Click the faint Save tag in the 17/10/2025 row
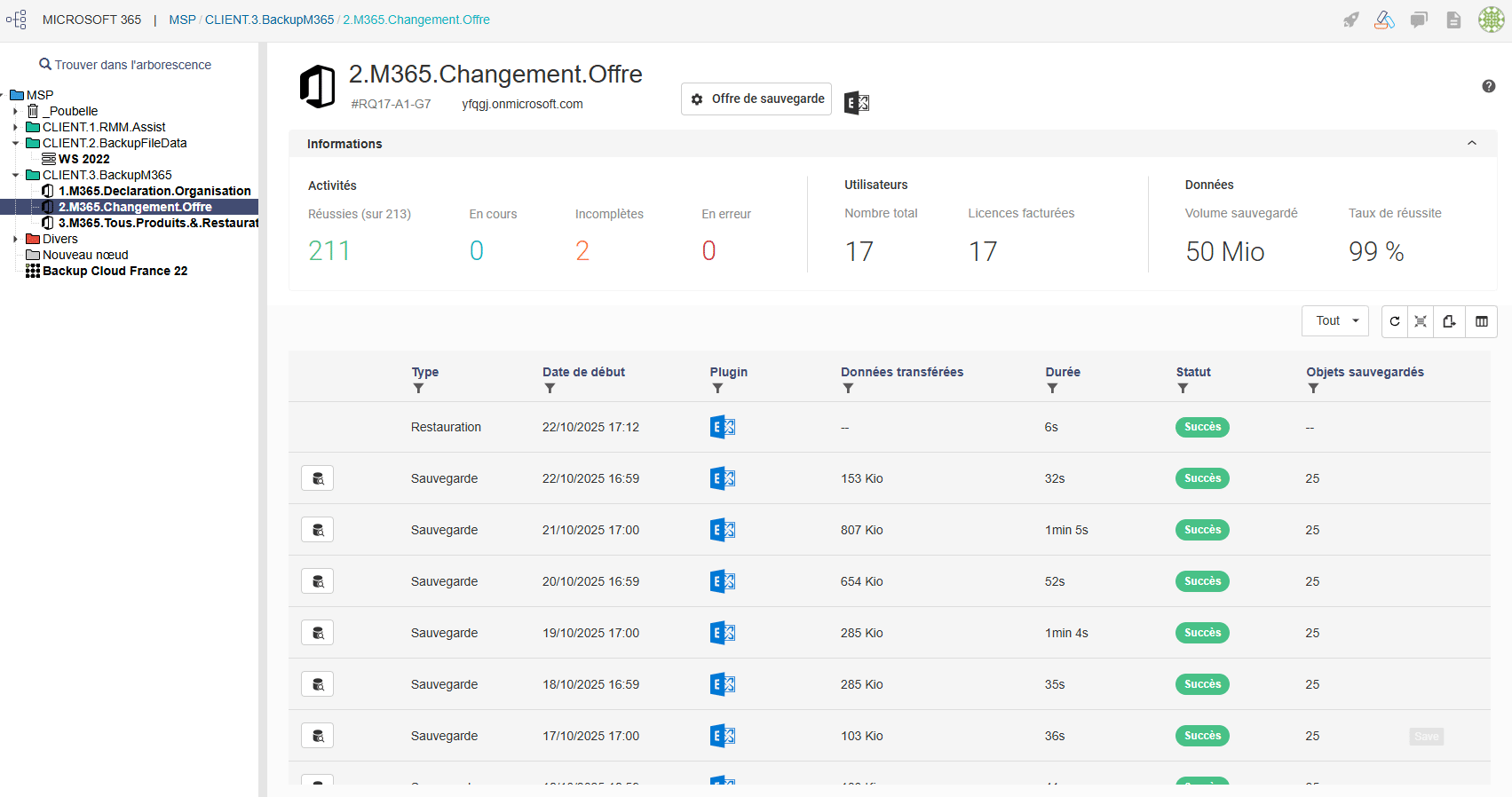1512x797 pixels. coord(1427,737)
